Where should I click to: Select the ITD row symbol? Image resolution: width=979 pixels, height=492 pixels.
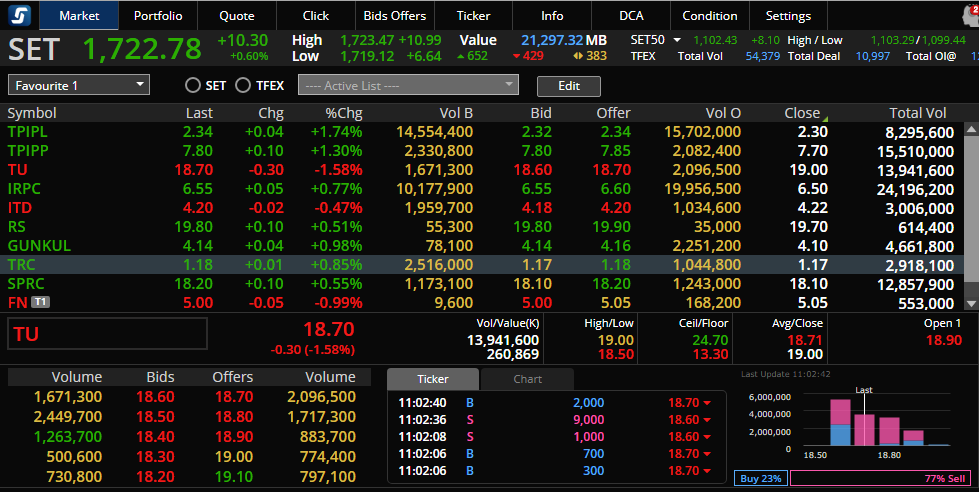(x=19, y=207)
